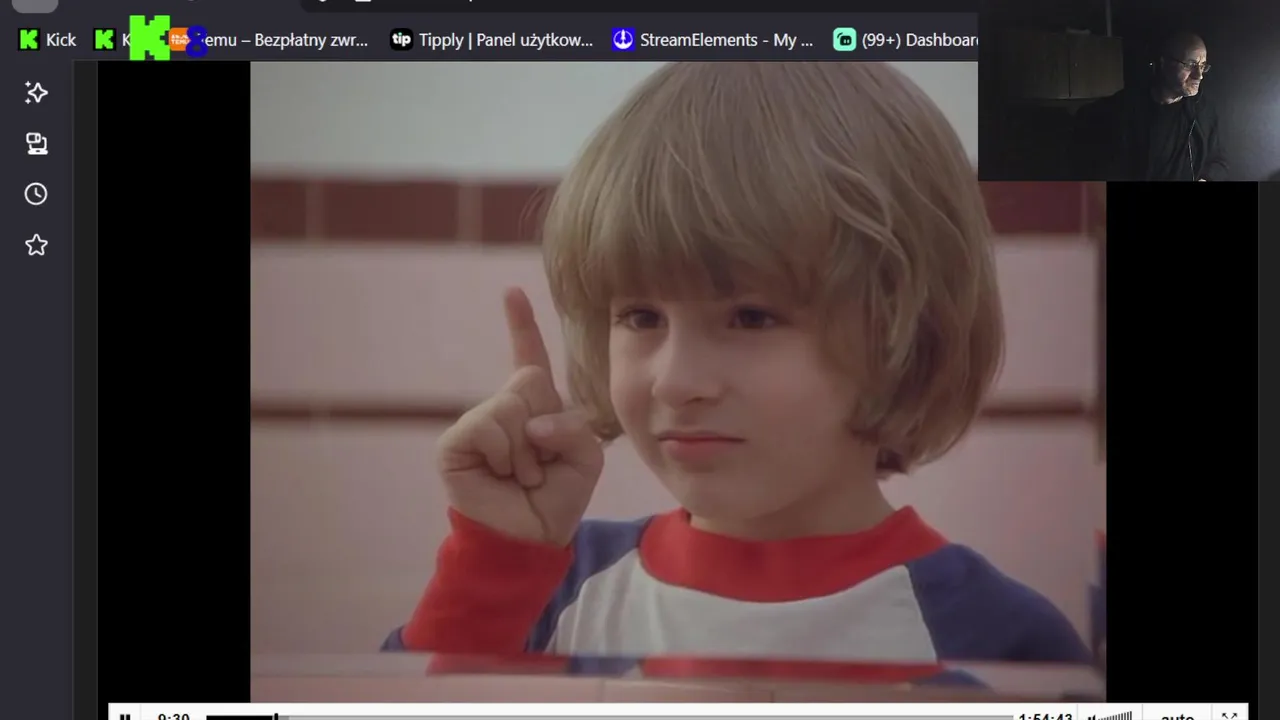The width and height of the screenshot is (1280, 720).
Task: Open the Temu Bezpłatny zwrot bookmark
Action: (x=271, y=40)
